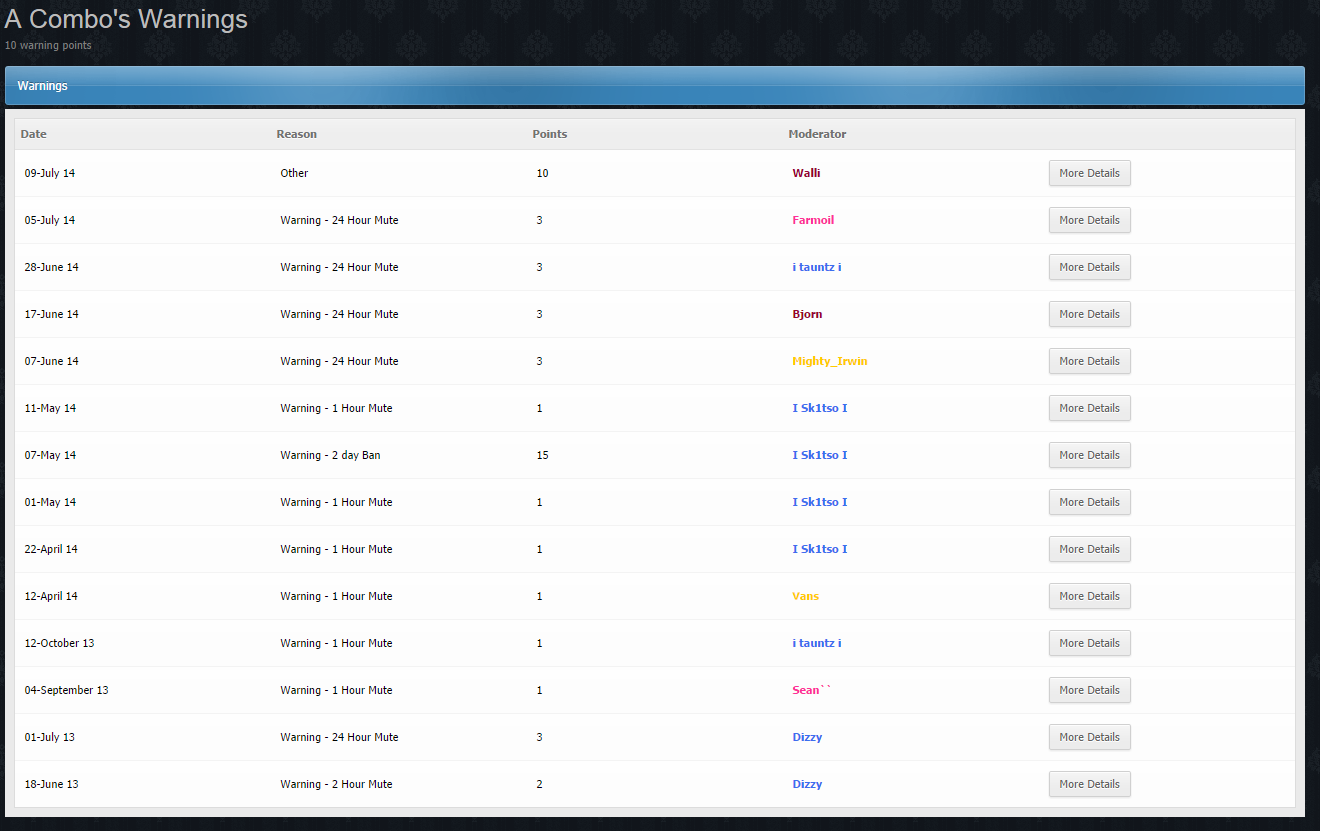Open moderator Bjorn's profile link

coord(807,314)
